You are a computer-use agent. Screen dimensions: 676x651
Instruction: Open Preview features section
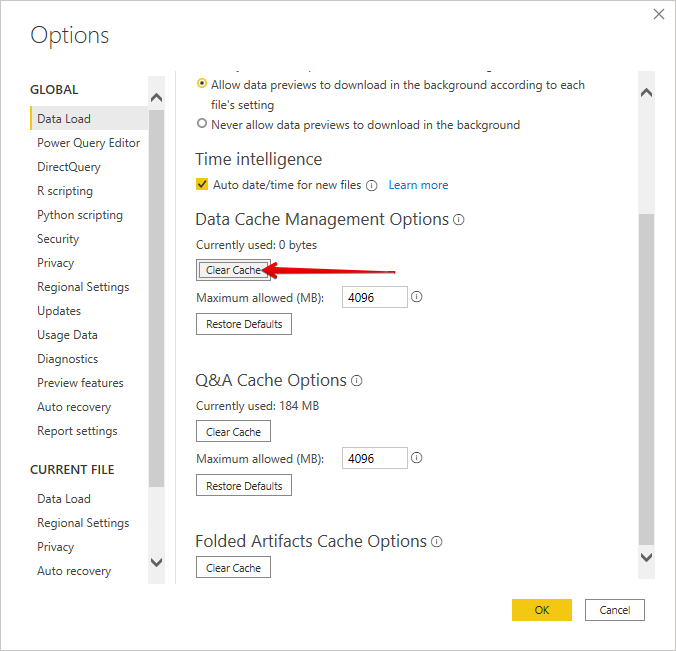click(x=80, y=383)
